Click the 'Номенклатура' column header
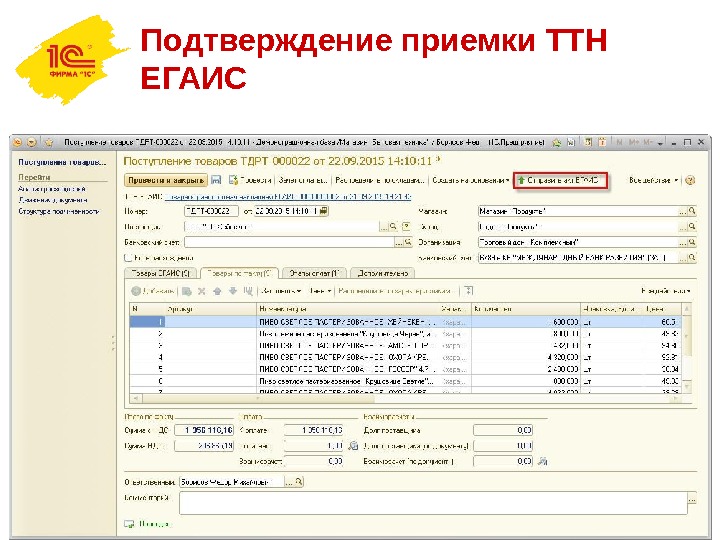This screenshot has height=540, width=720. point(348,309)
